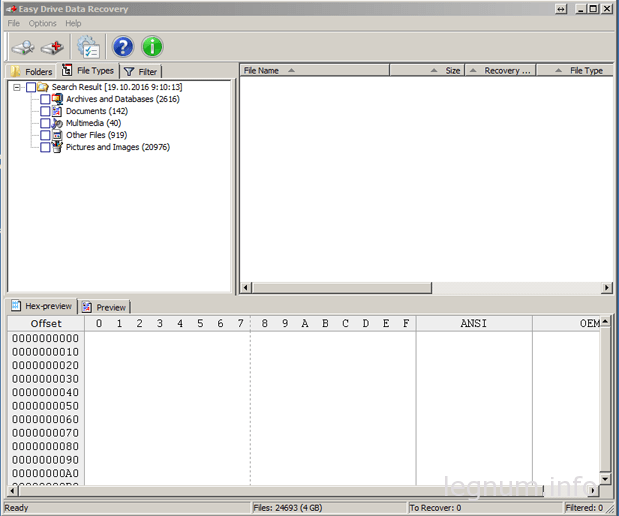Click offset row 0000000010
This screenshot has width=619, height=516.
[45, 352]
